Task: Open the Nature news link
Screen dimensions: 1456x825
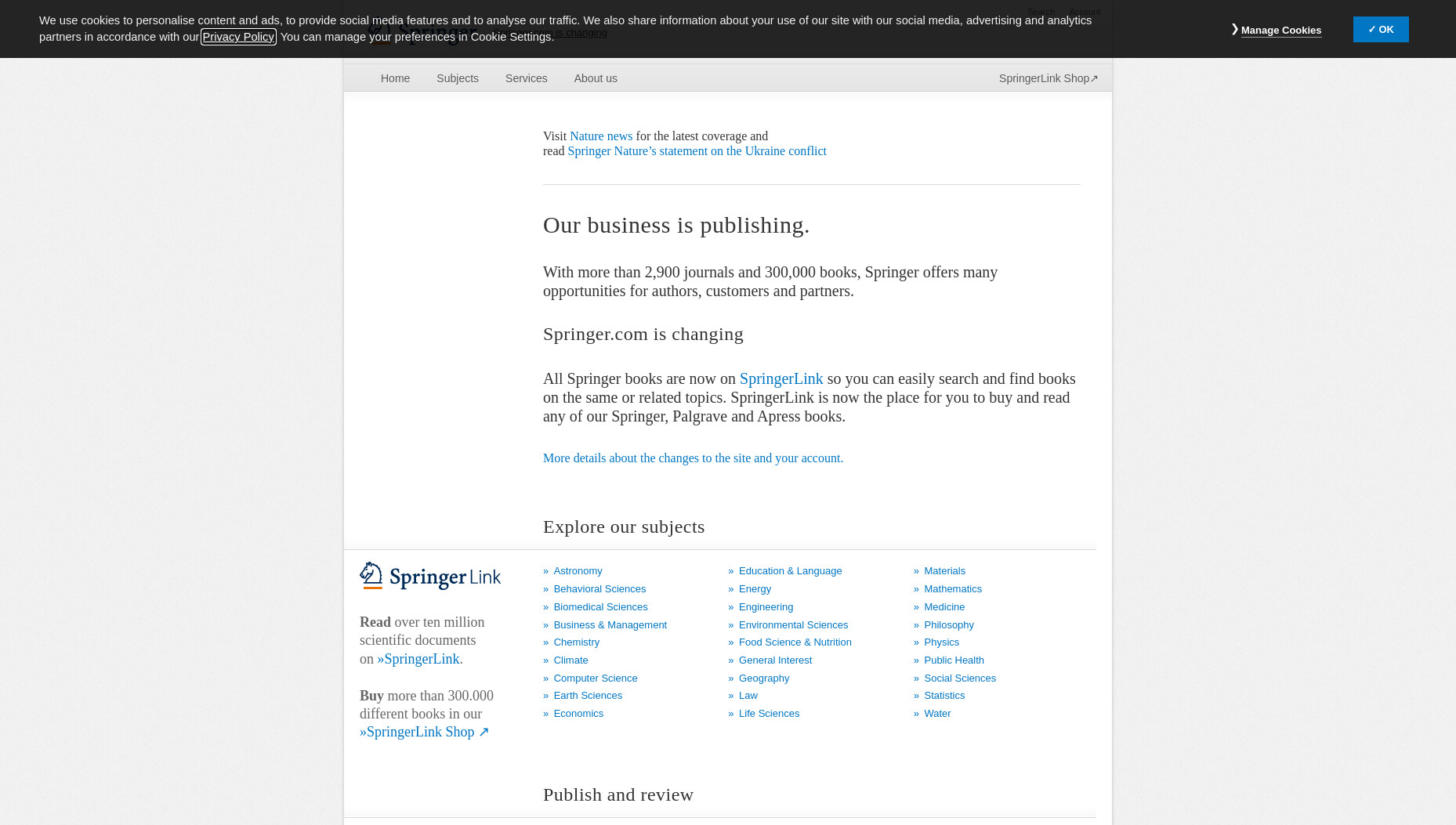Action: [601, 136]
